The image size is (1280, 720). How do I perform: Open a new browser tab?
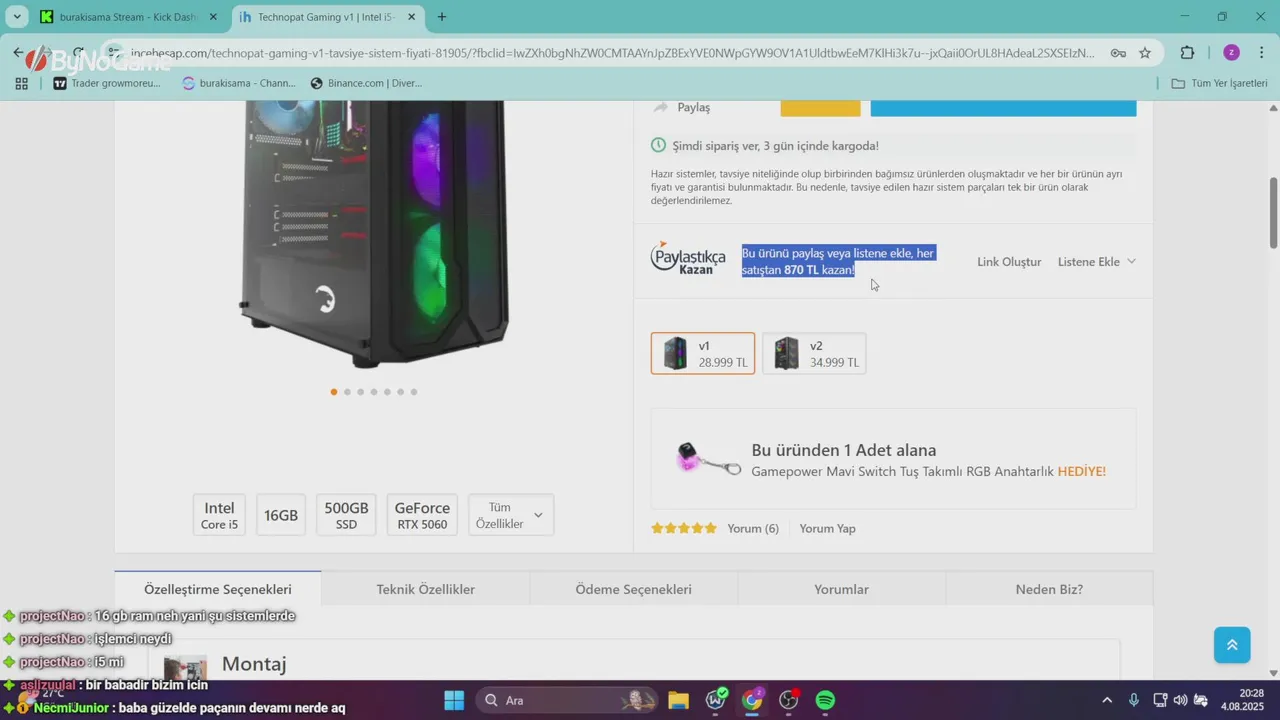tap(442, 17)
